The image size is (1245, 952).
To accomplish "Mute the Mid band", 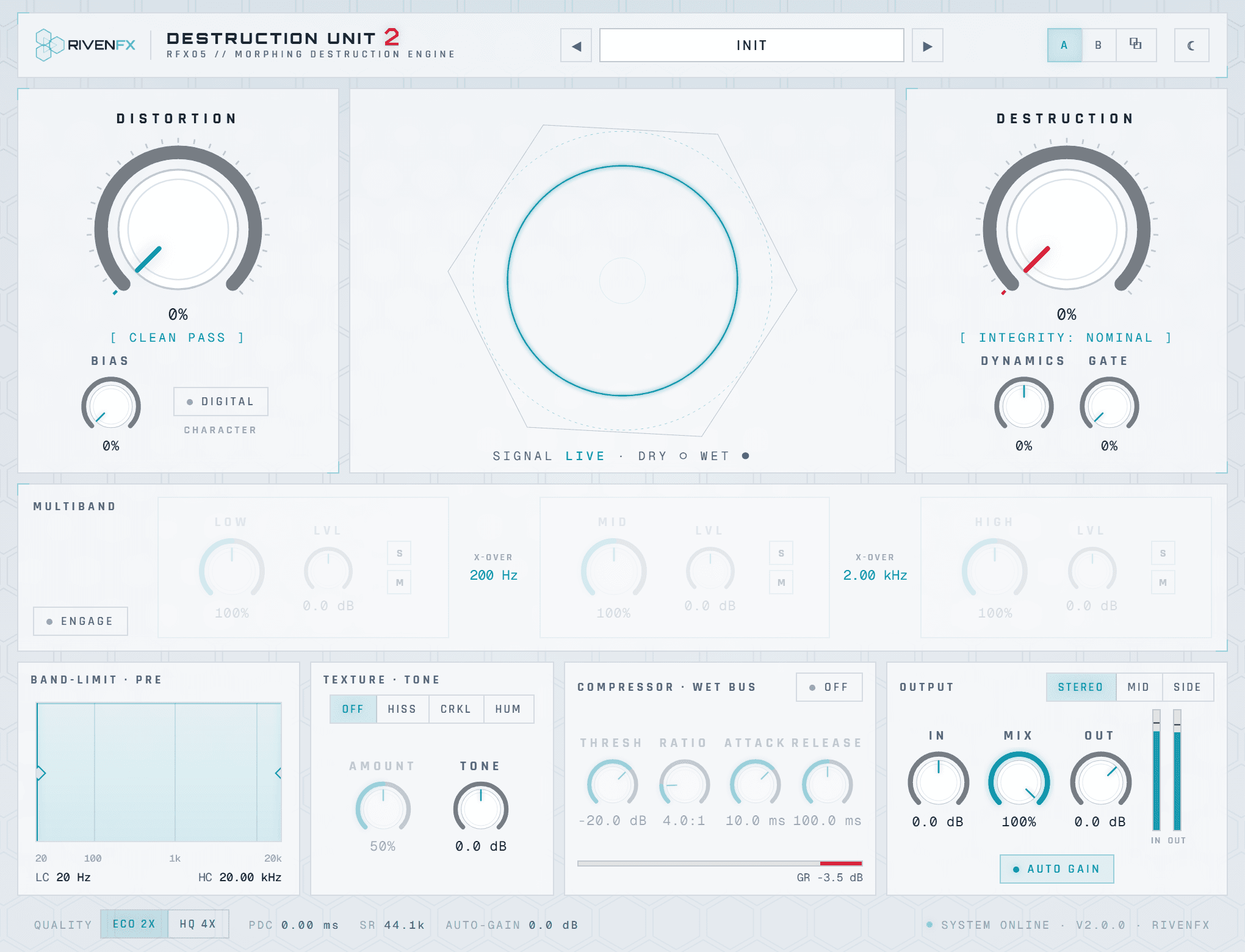I will pos(781,582).
